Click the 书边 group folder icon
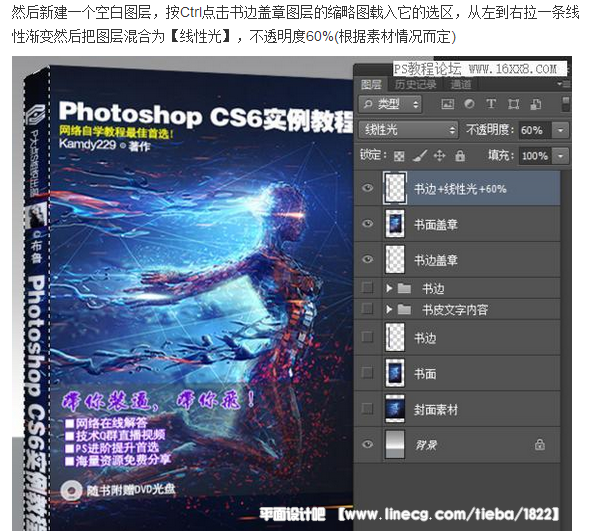The height and width of the screenshot is (531, 593). [404, 289]
